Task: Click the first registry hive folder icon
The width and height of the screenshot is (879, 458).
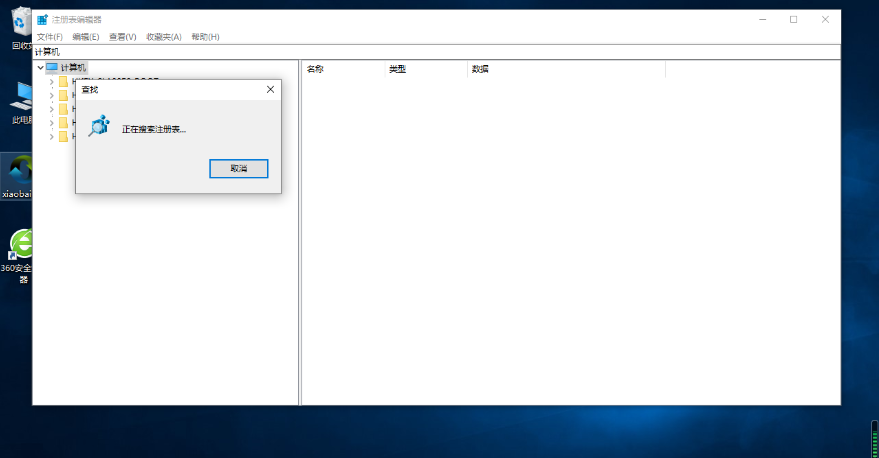Action: point(63,82)
